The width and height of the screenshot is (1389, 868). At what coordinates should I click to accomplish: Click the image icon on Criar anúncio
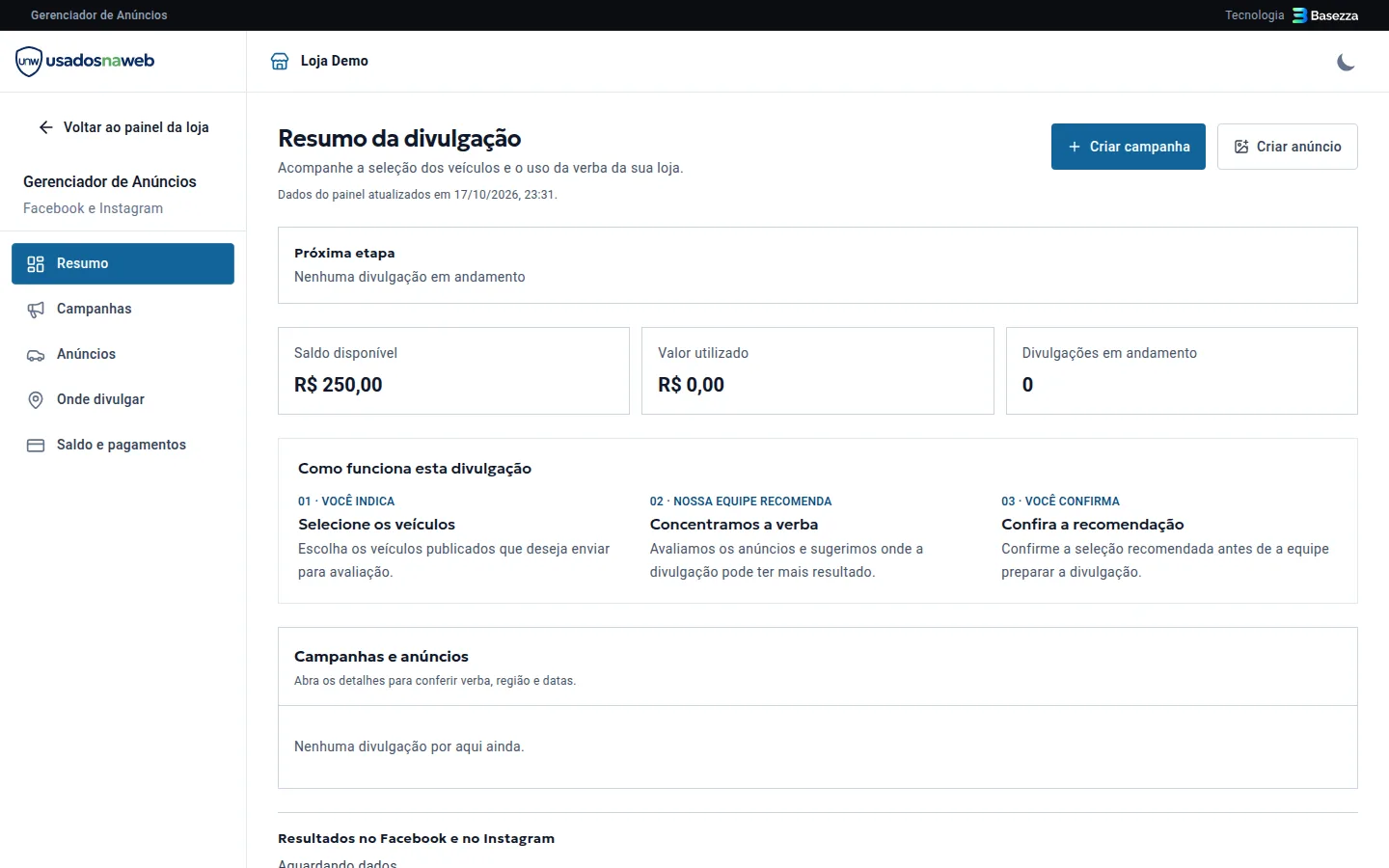(x=1241, y=147)
